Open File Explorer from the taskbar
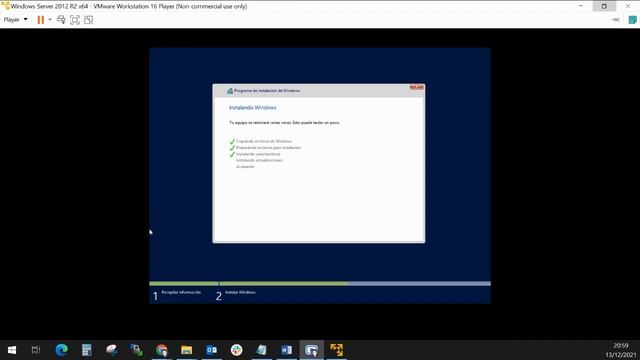Screen dimensions: 640x360 pos(187,350)
